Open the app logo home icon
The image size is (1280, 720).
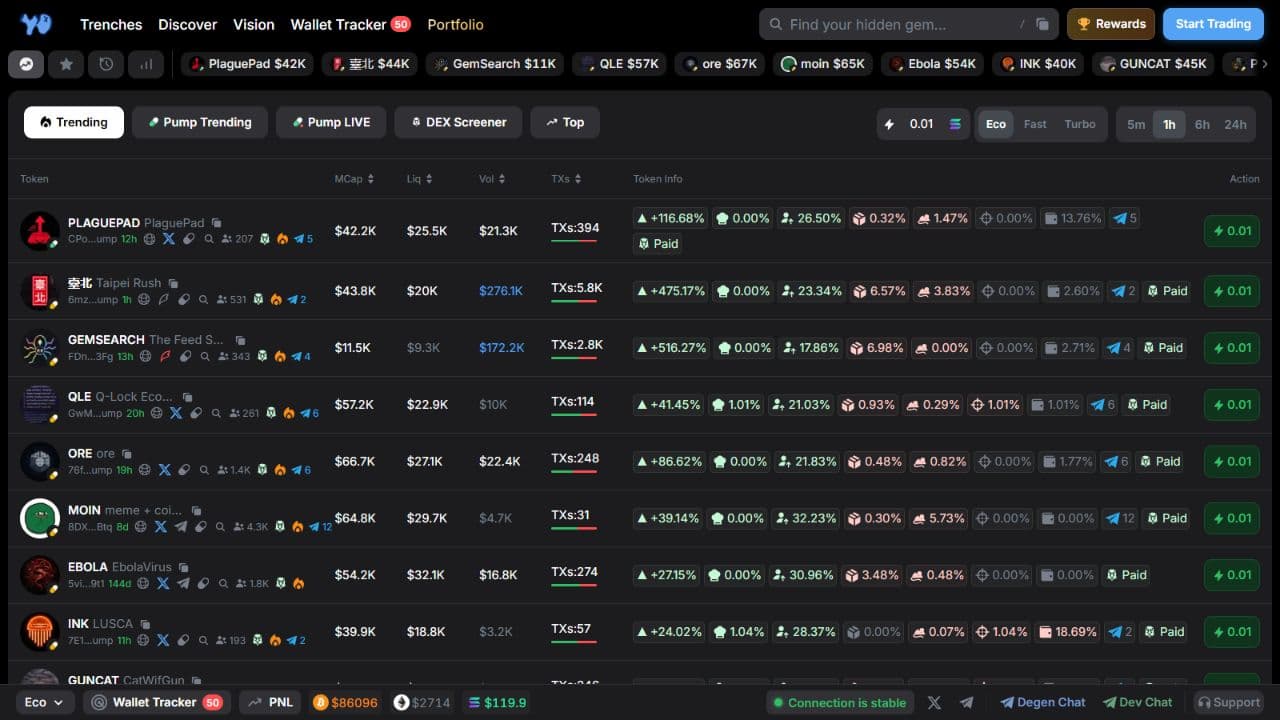pos(36,24)
